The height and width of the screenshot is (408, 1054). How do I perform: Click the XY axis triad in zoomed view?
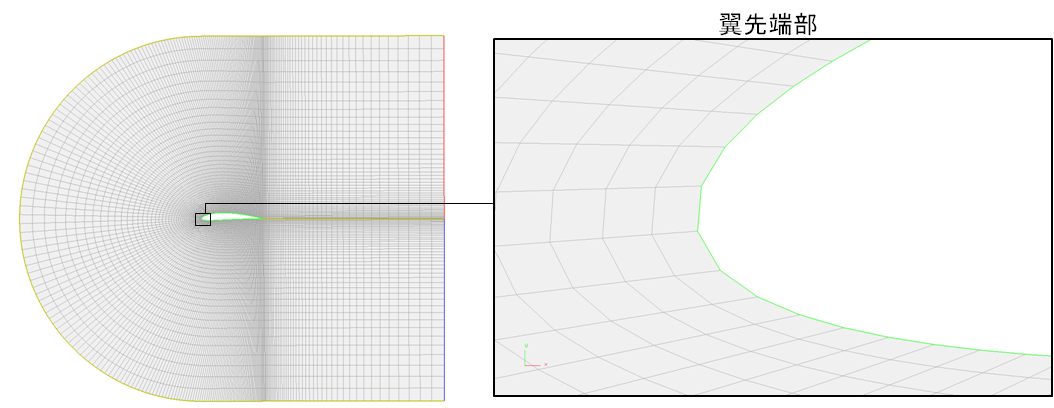(535, 355)
